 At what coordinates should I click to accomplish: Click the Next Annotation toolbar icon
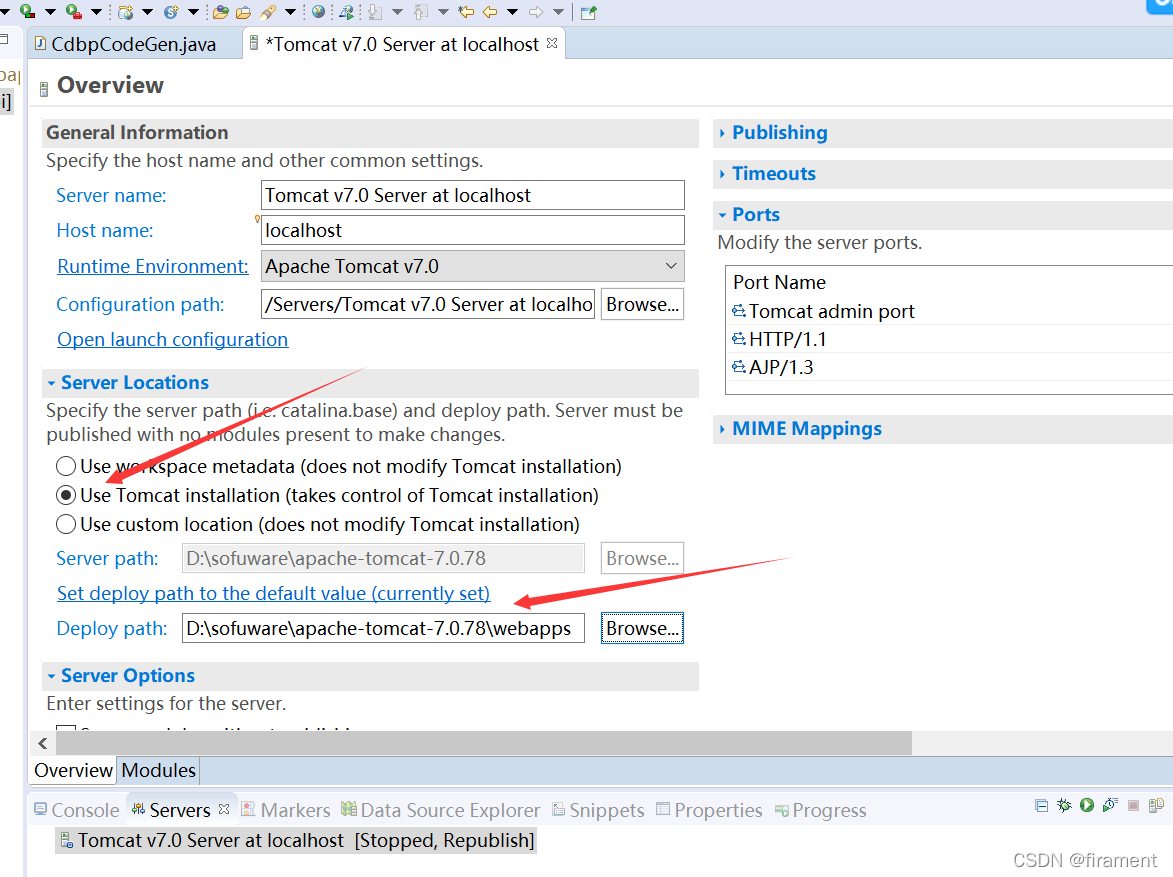coord(376,12)
